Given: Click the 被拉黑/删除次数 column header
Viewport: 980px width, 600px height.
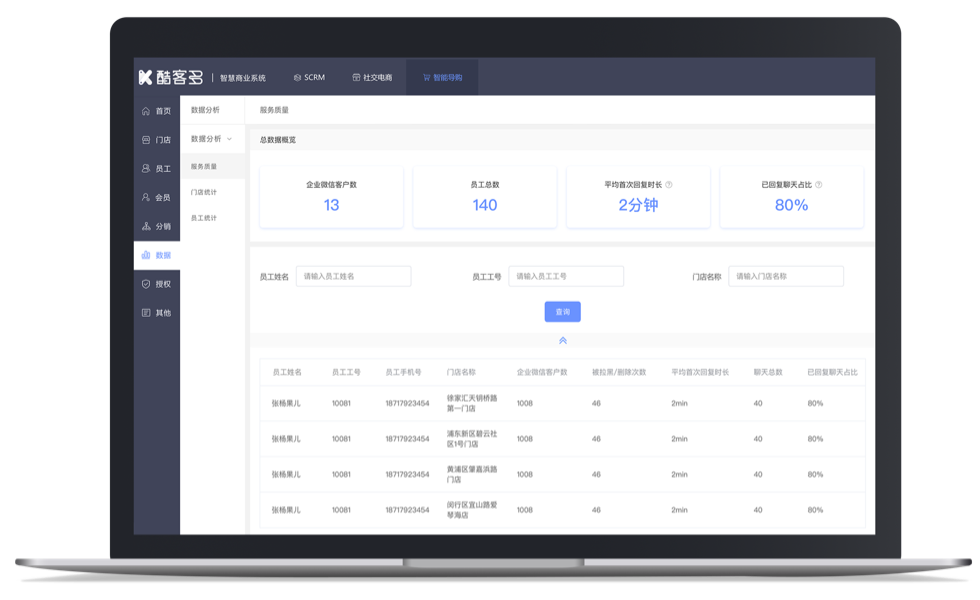Looking at the screenshot, I should (619, 372).
